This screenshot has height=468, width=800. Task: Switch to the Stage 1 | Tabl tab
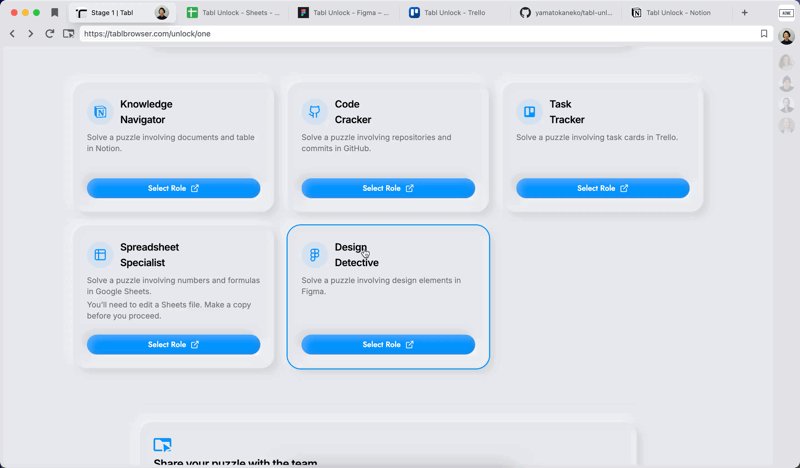[x=122, y=13]
